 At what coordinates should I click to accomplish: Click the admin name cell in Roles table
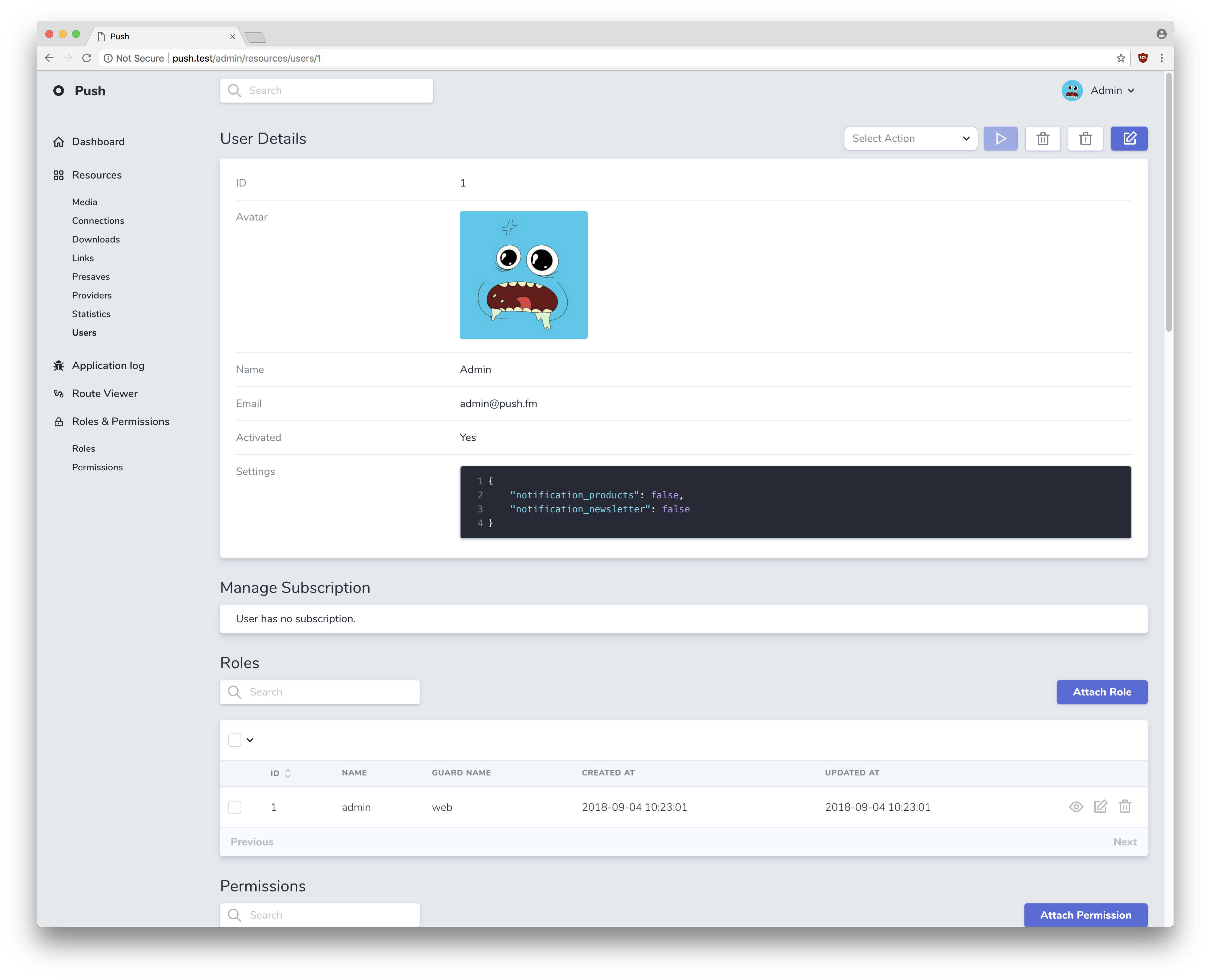pyautogui.click(x=356, y=807)
